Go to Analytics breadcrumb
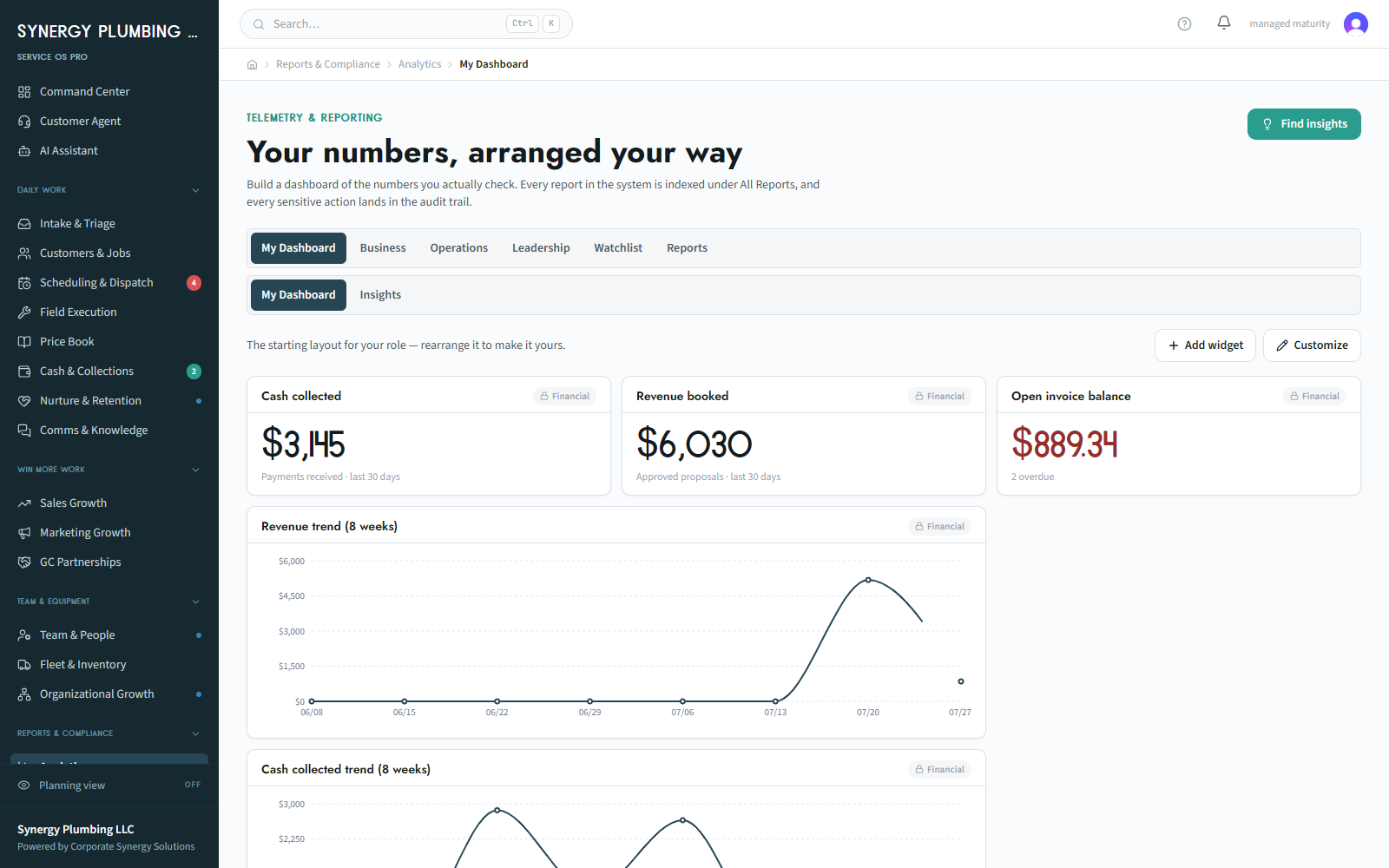The image size is (1389, 868). pos(419,64)
